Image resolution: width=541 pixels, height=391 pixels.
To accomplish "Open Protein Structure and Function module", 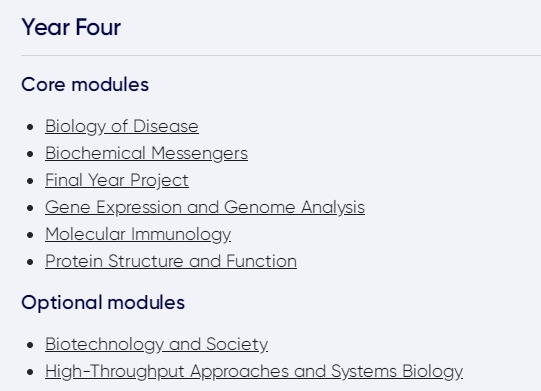I will coord(171,261).
